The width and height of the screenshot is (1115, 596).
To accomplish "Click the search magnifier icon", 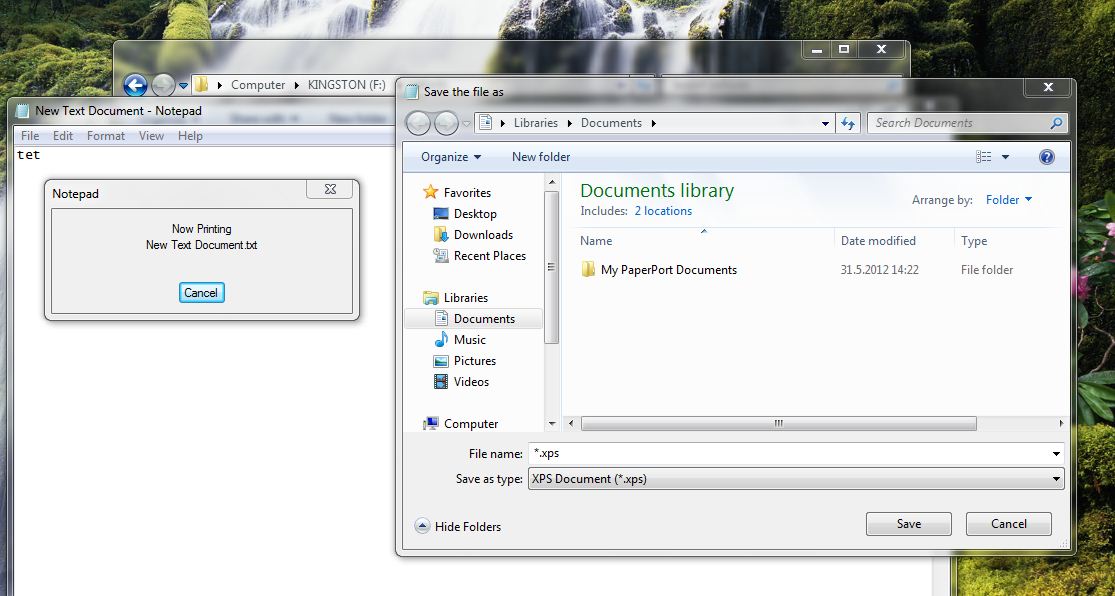I will [x=1056, y=124].
